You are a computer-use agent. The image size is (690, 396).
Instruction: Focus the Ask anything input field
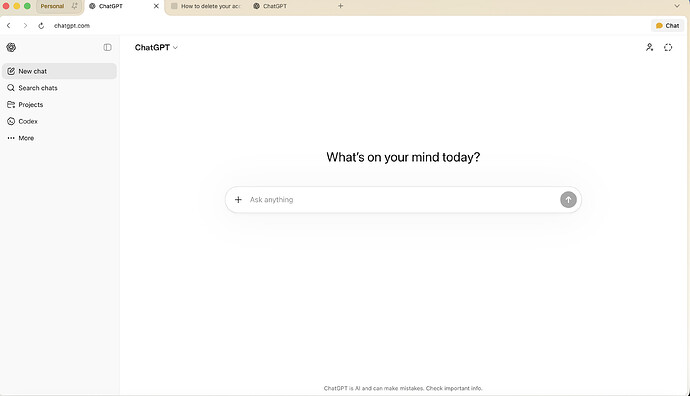(x=403, y=200)
